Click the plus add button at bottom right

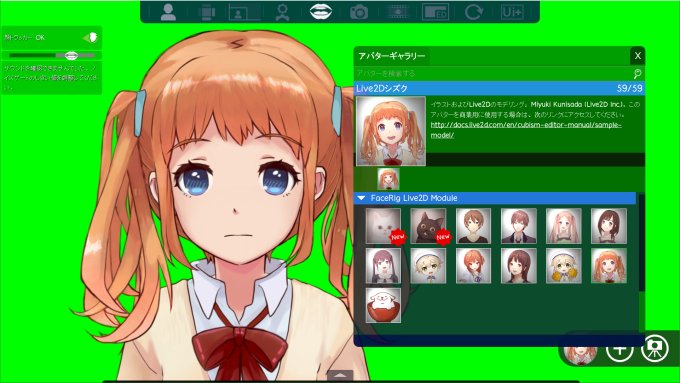tap(619, 348)
